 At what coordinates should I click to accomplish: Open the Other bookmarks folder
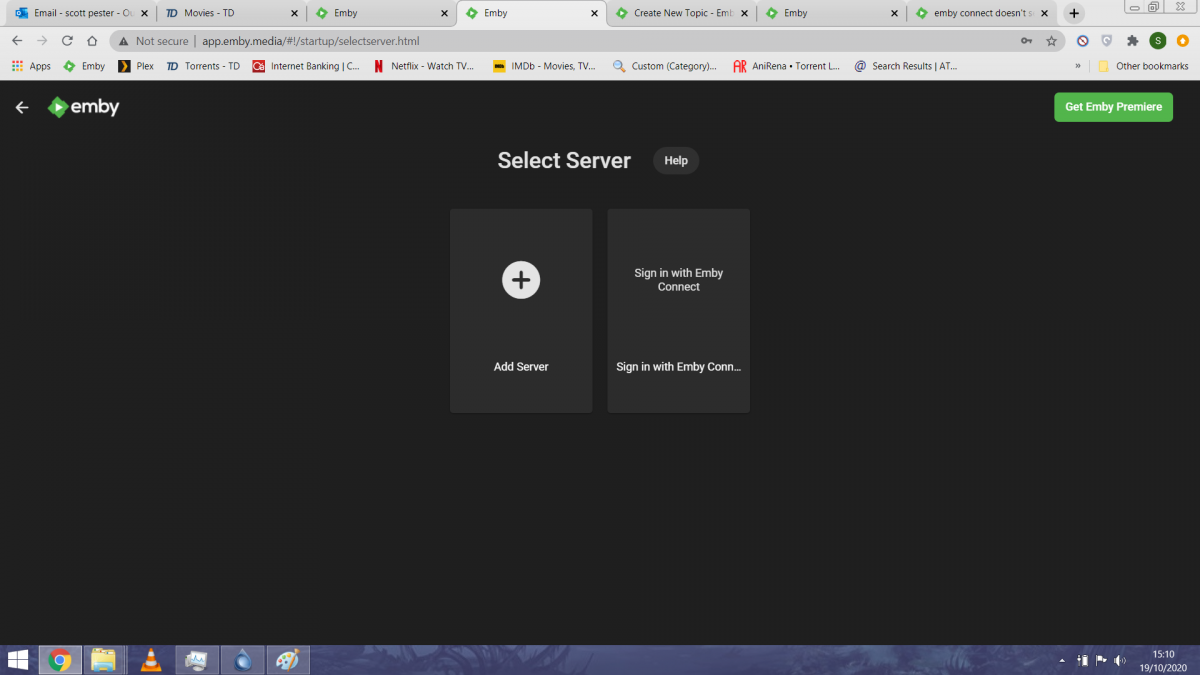(x=1143, y=66)
